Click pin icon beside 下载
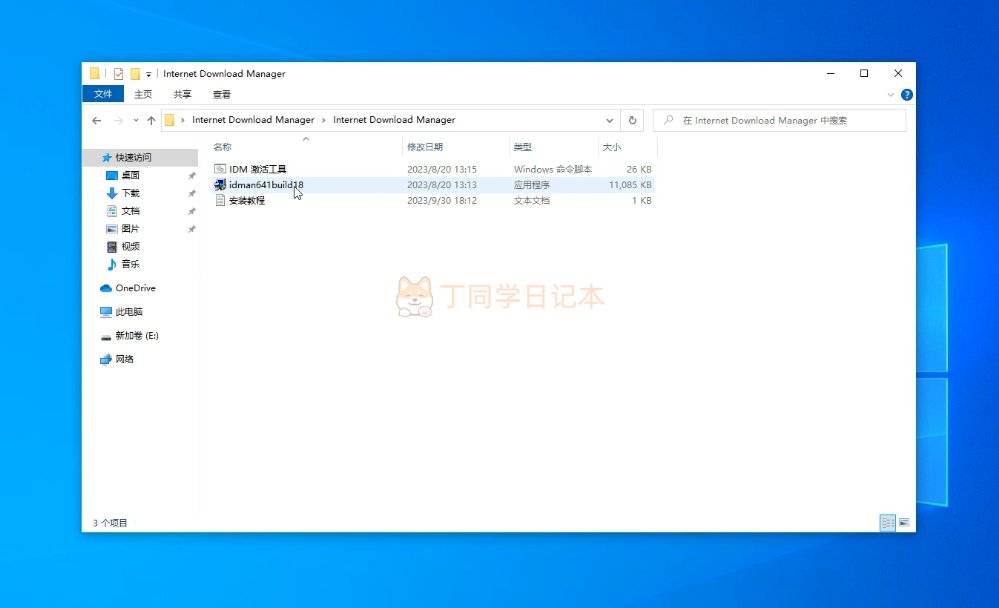Screen dimensions: 999x608 tap(192, 193)
